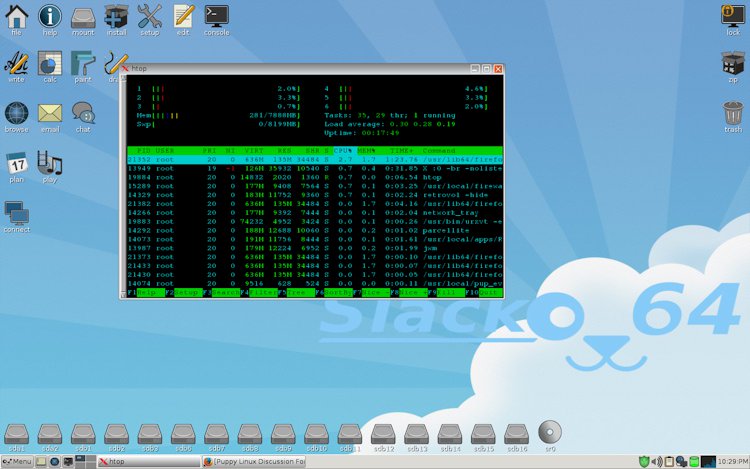Screen dimensions: 750x469
Task: Switch to htop taskbar entry
Action: [x=149, y=462]
